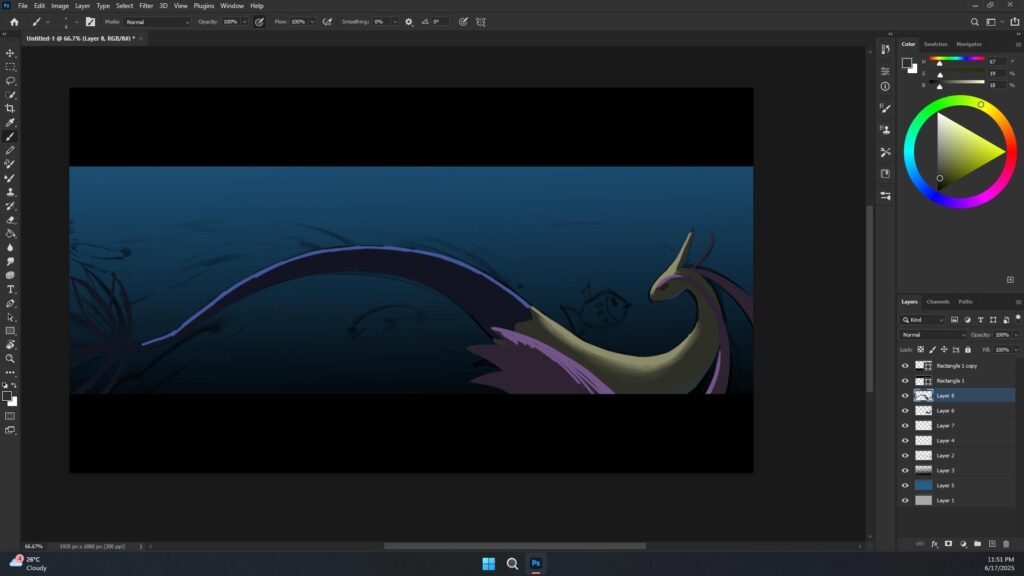Select the Clone Stamp tool
1024x576 pixels.
(10, 192)
